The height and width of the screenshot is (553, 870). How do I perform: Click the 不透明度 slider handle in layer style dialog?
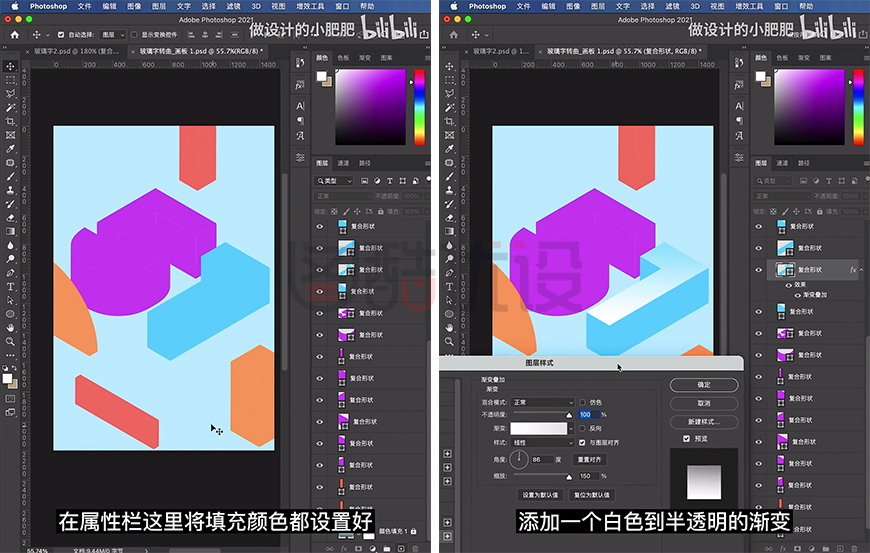coord(569,415)
